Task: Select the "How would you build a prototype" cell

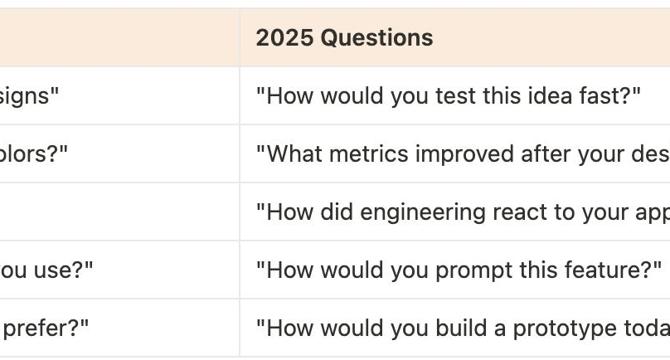Action: tap(455, 328)
